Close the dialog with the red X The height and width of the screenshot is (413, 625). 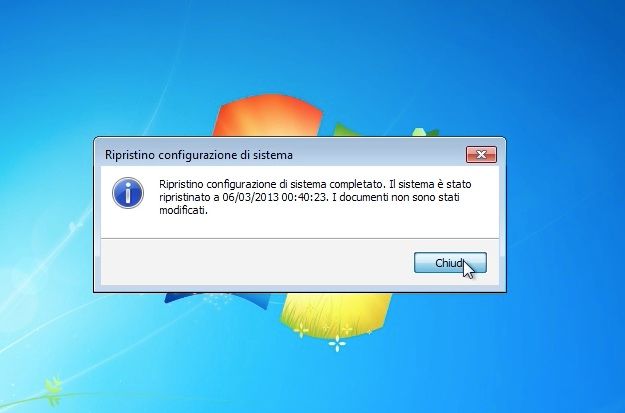coord(481,154)
